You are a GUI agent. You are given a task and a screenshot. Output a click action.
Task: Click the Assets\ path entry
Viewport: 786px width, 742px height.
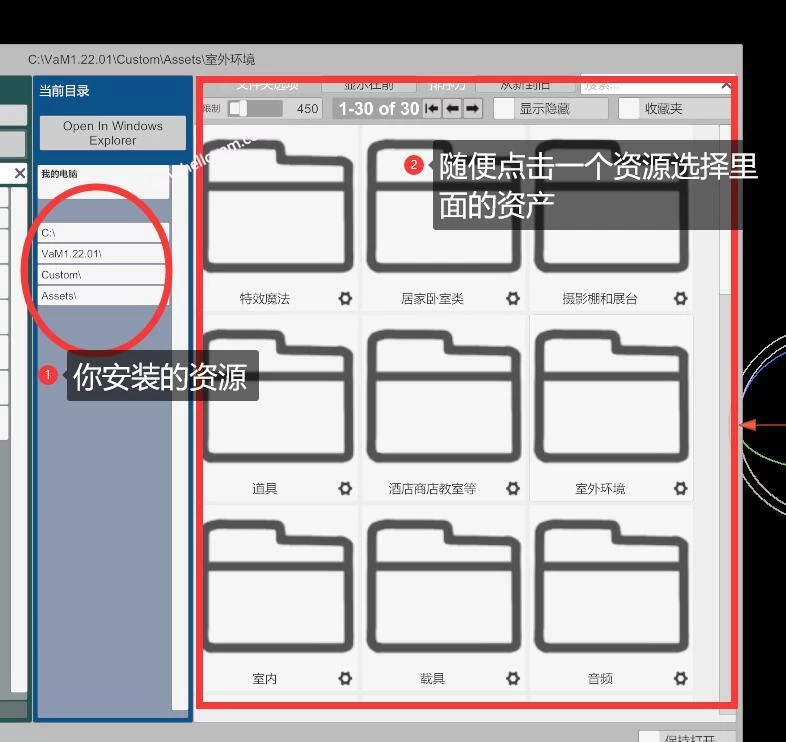pyautogui.click(x=103, y=296)
